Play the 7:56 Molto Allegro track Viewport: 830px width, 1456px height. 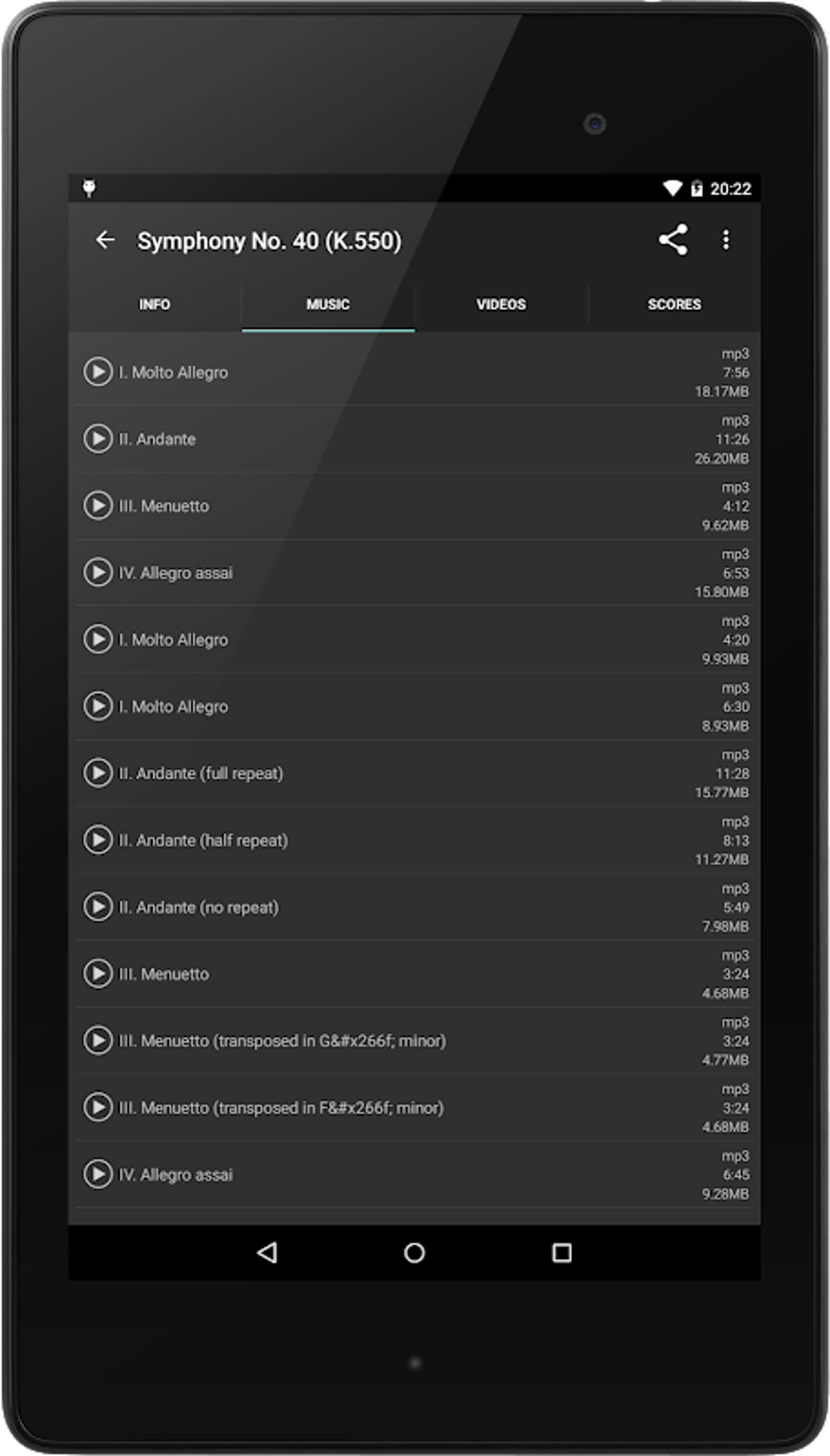coord(98,372)
